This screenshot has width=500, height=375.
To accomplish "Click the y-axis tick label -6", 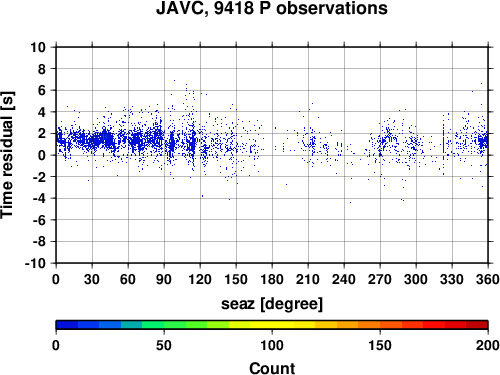I will point(39,220).
